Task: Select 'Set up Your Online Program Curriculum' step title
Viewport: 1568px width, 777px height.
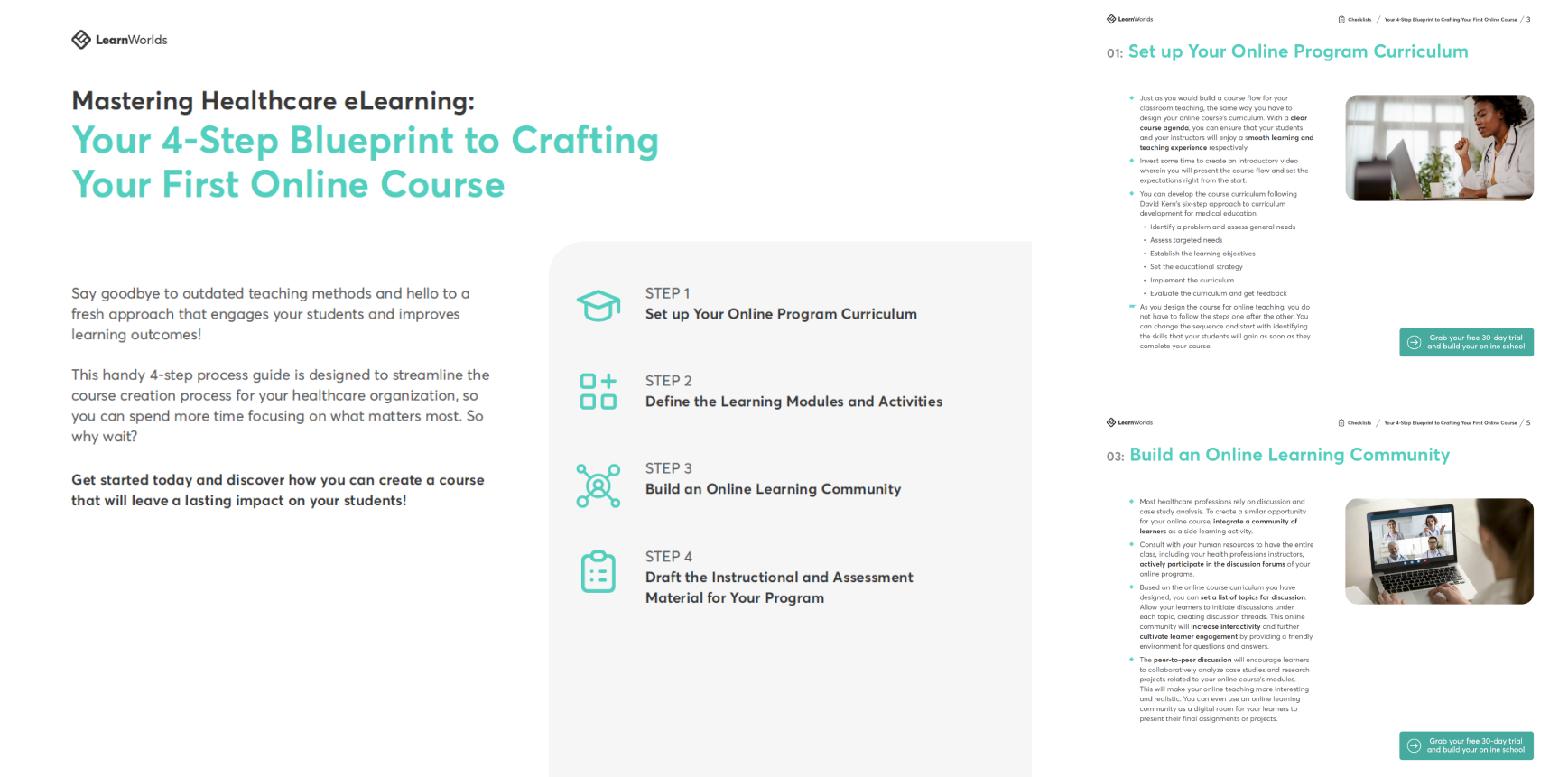Action: (781, 314)
